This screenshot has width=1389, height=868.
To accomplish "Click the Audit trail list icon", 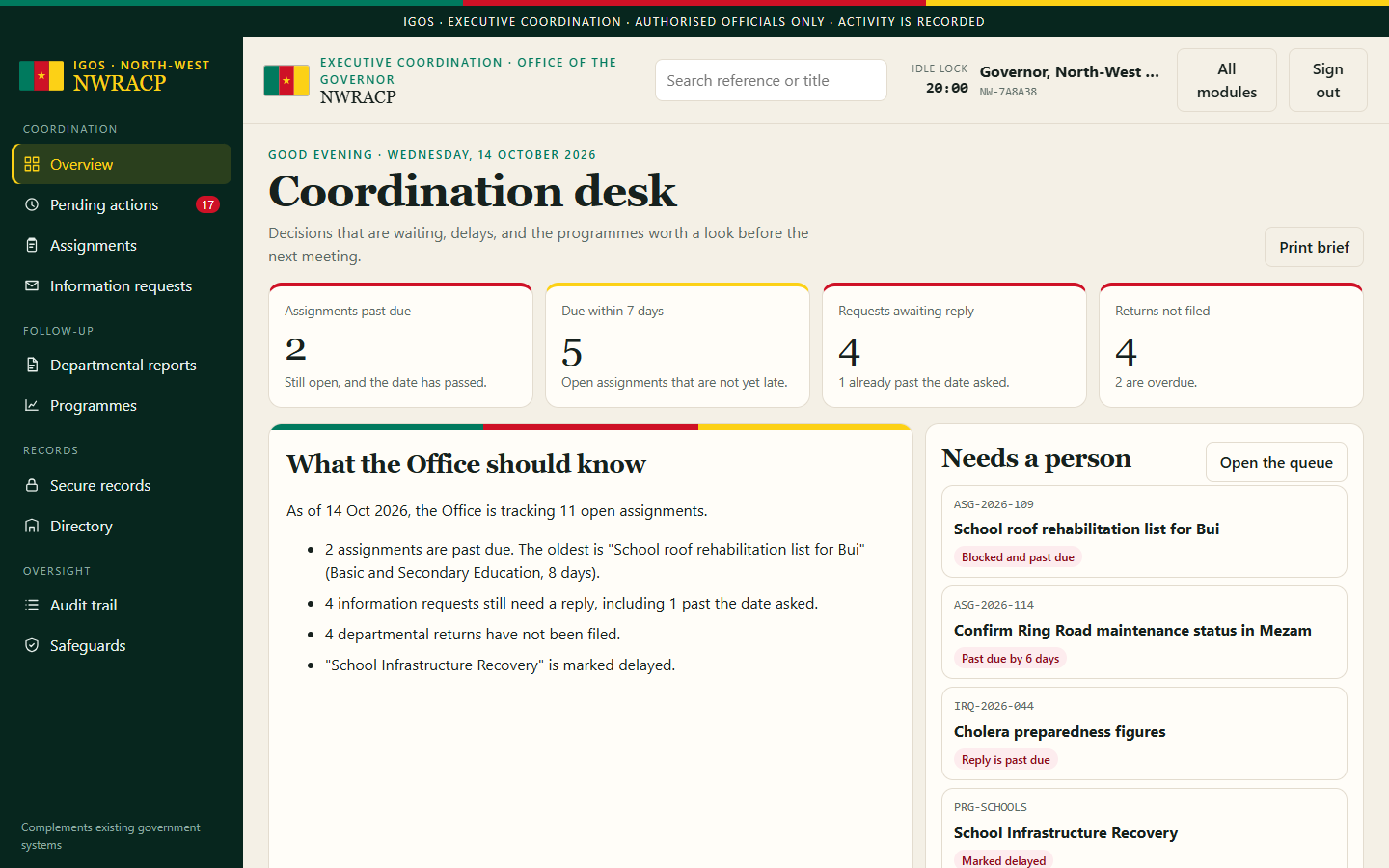I will click(x=32, y=605).
